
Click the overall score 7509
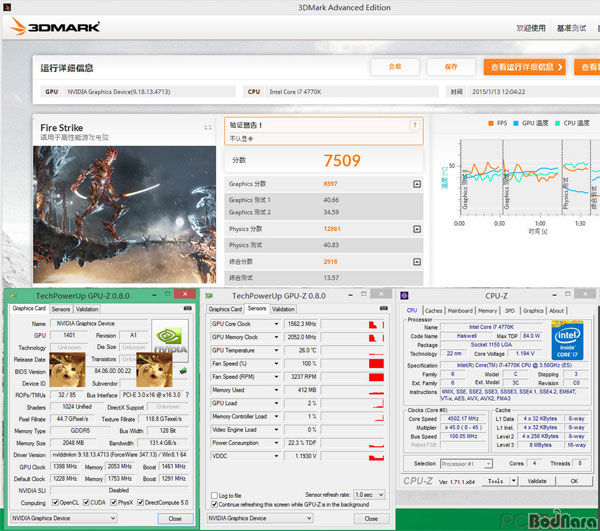pyautogui.click(x=342, y=160)
